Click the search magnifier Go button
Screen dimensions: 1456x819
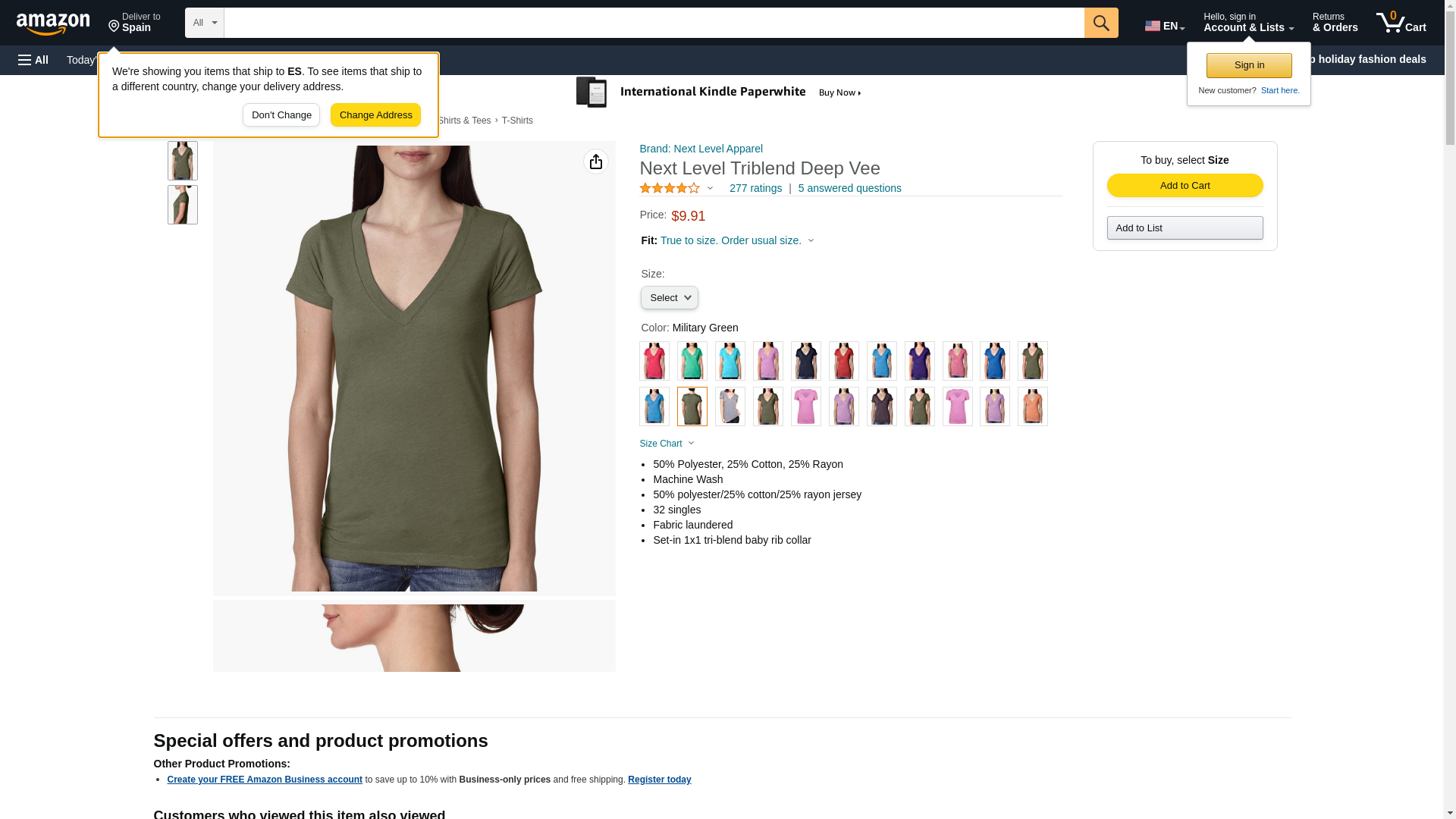(x=1100, y=23)
